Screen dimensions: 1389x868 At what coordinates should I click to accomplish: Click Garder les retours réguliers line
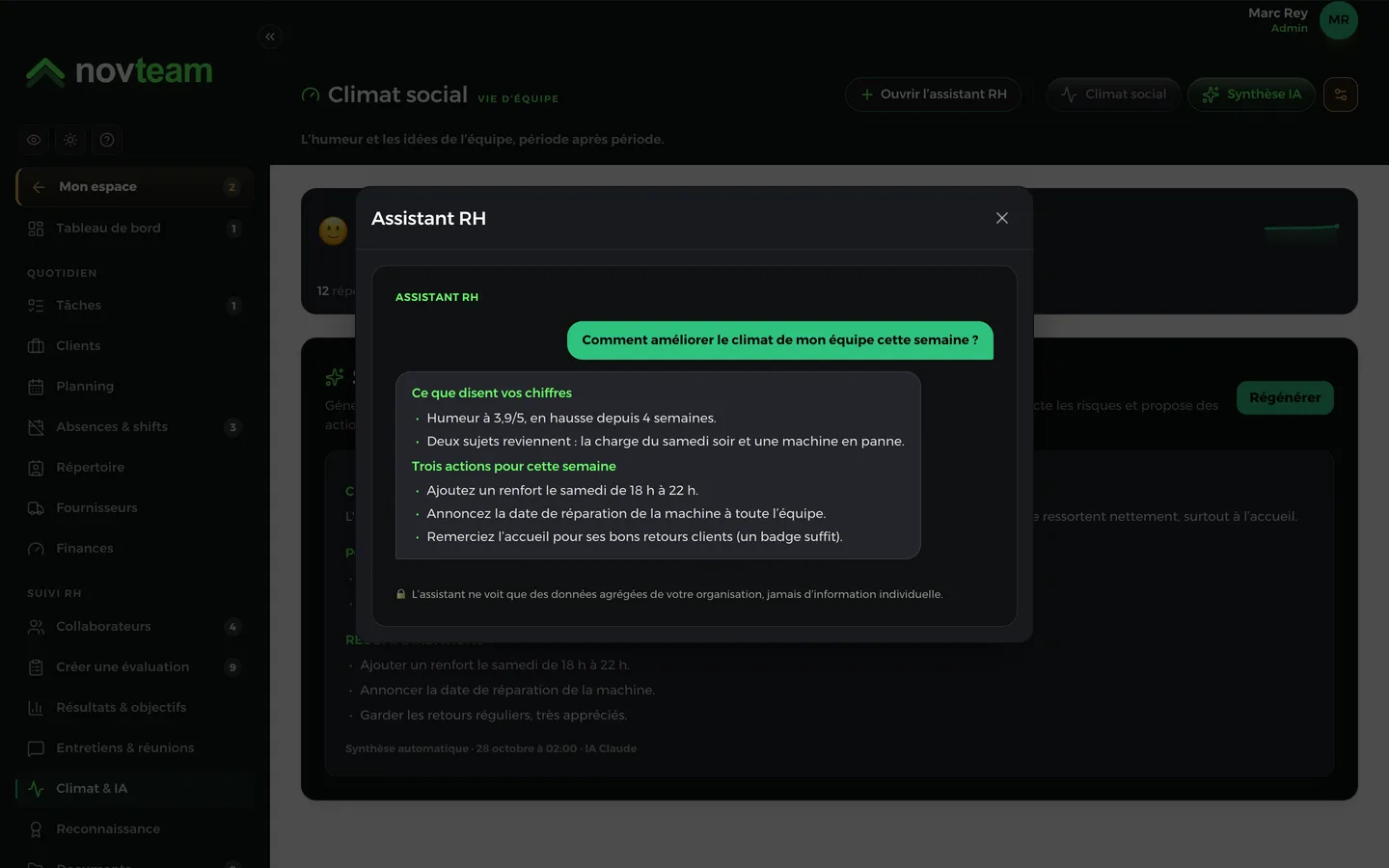coord(494,715)
